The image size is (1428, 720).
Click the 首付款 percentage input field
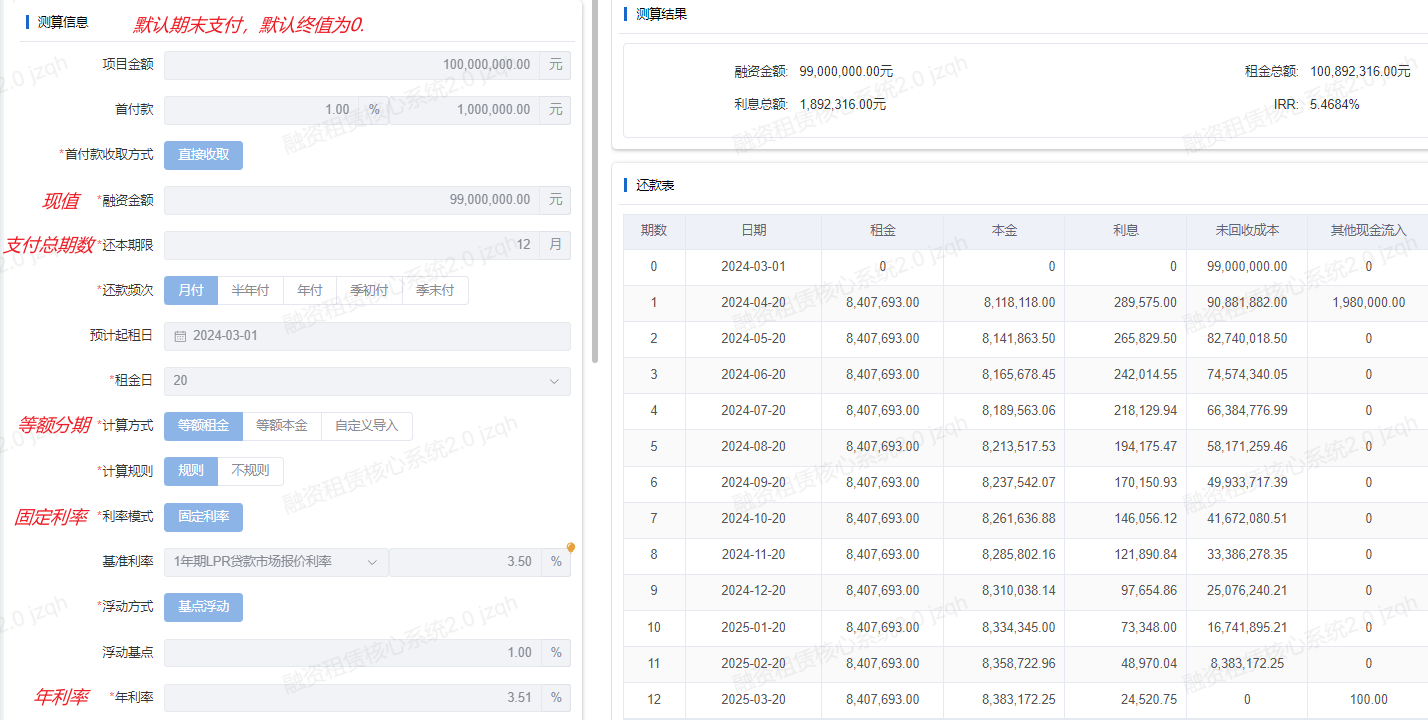point(262,110)
